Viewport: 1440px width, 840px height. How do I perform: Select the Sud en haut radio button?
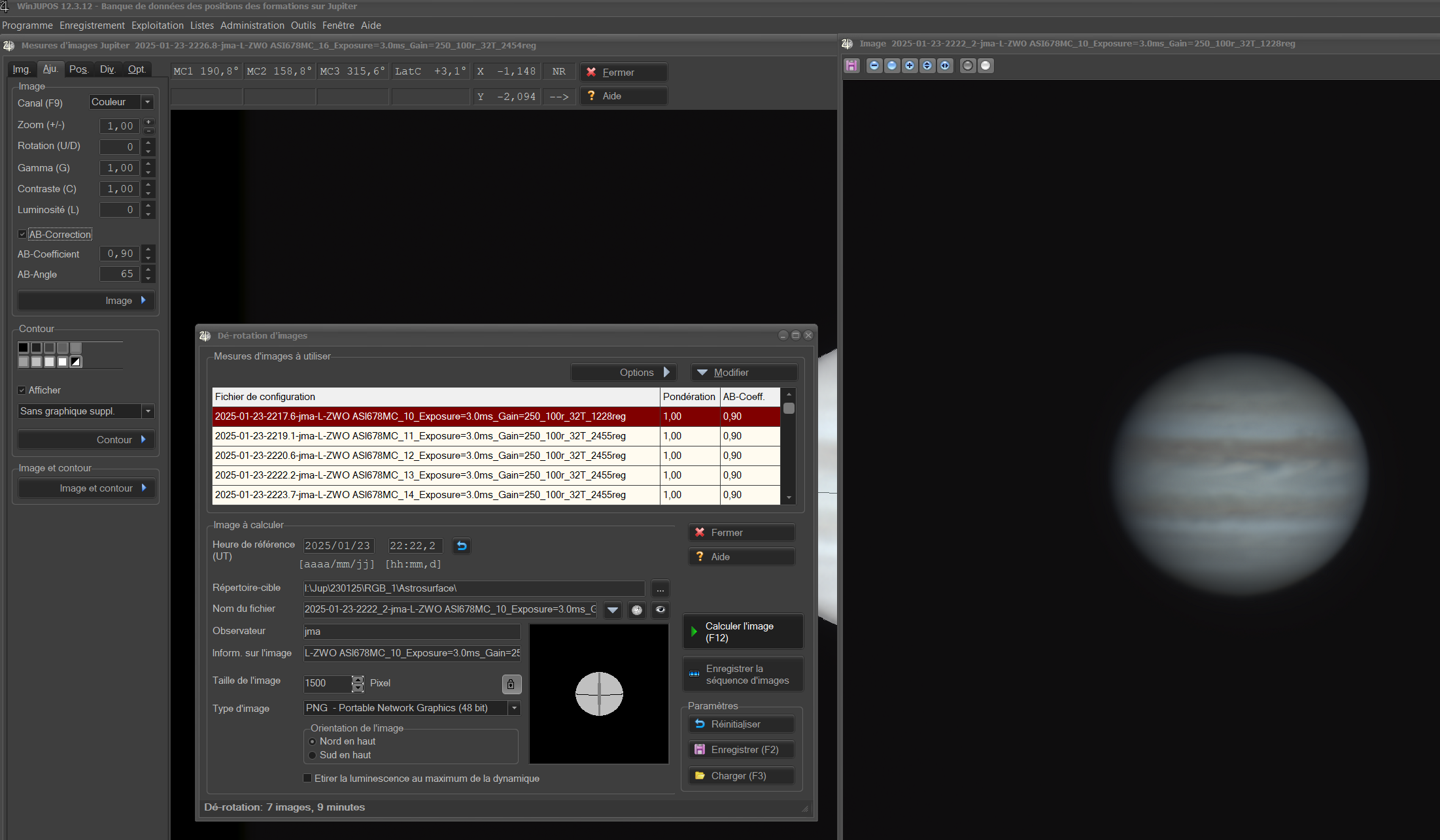click(313, 755)
